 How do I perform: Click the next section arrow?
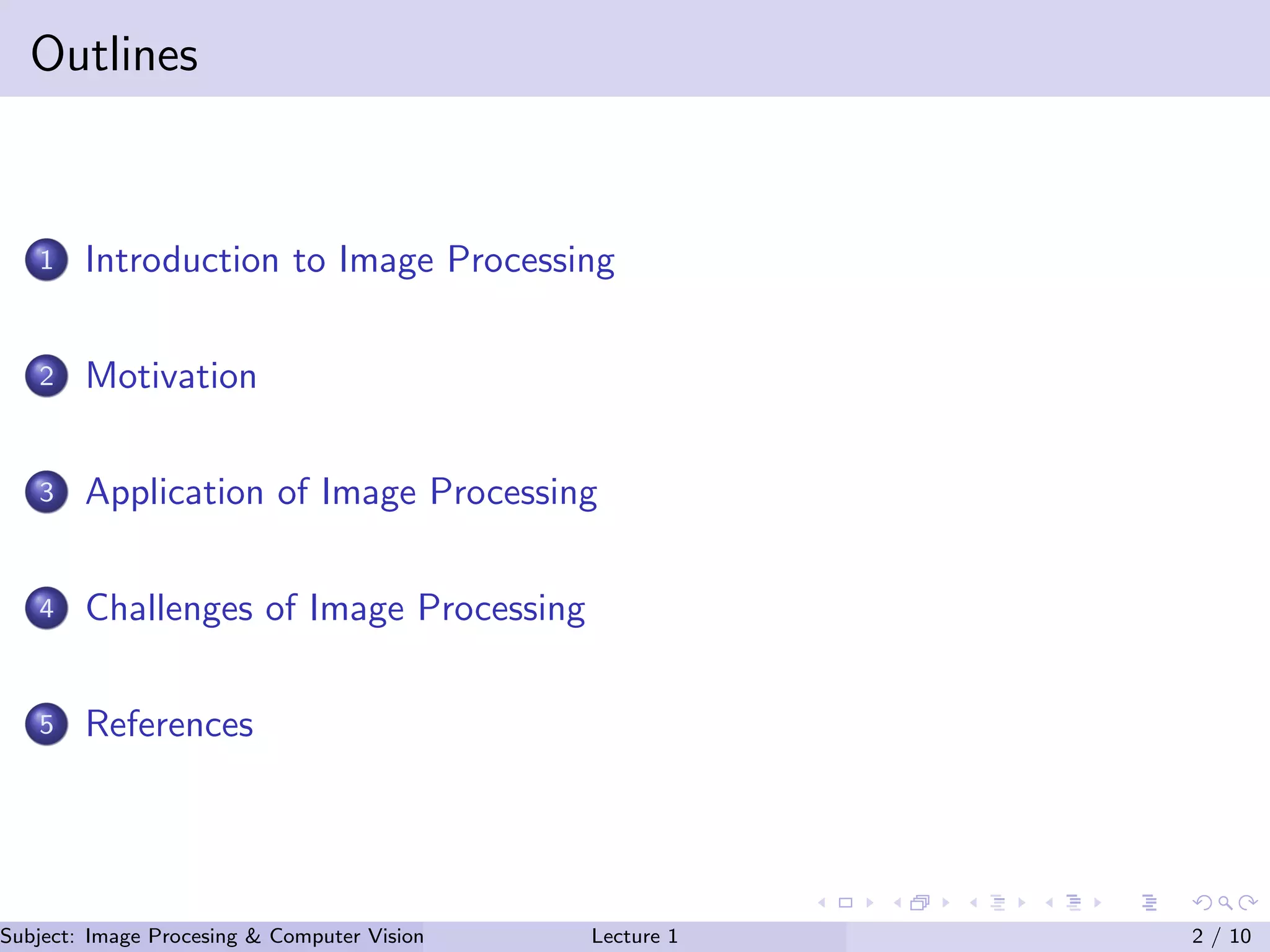pos(1098,903)
